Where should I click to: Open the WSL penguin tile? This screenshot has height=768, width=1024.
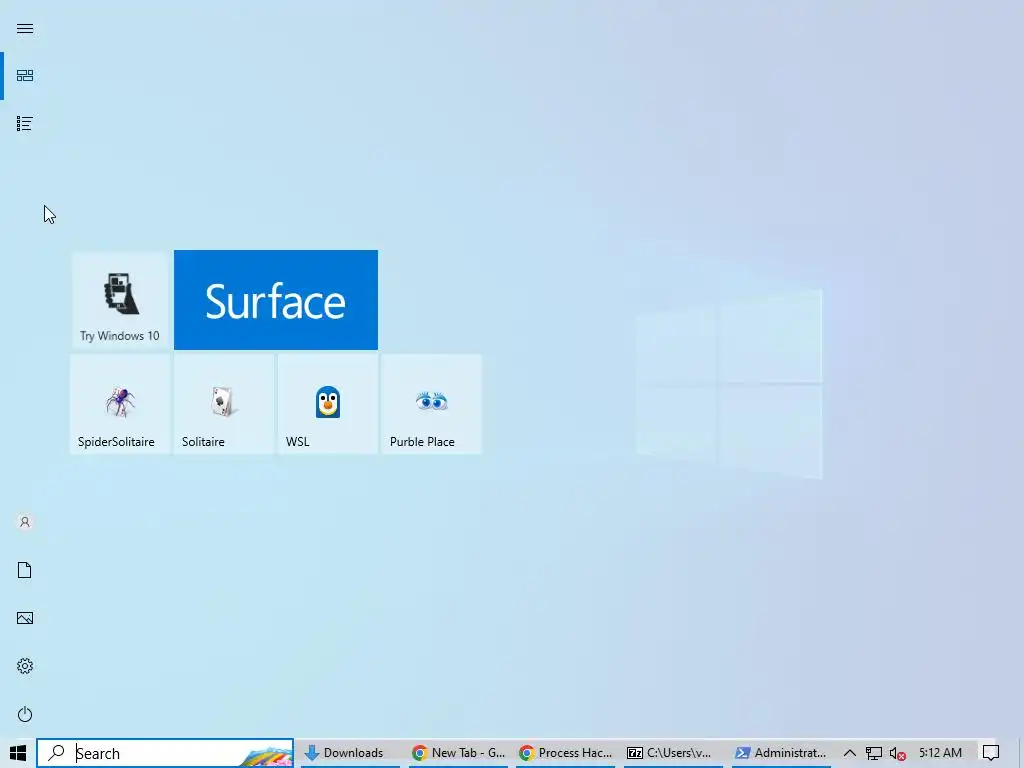click(328, 404)
